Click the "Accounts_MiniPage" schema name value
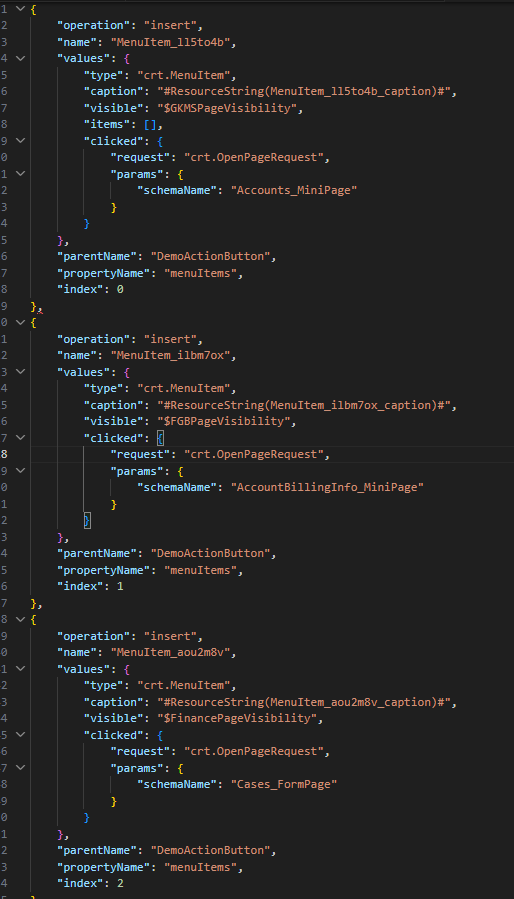Screen dimensions: 514x899 (x=294, y=190)
